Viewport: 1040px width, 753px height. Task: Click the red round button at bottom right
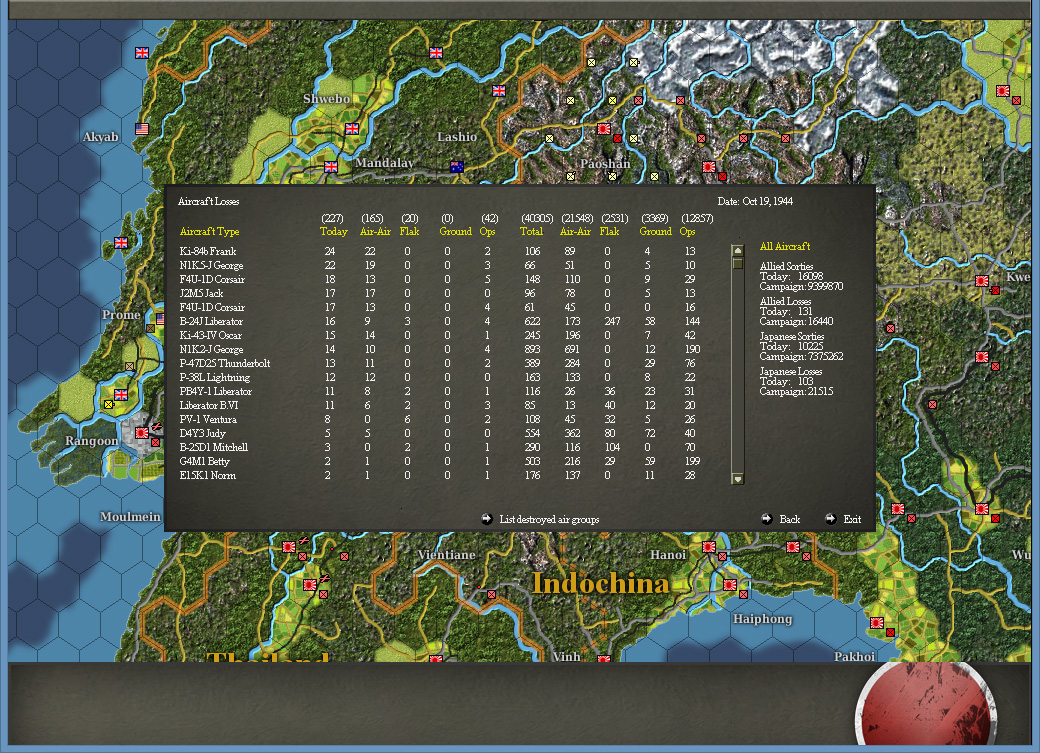926,705
